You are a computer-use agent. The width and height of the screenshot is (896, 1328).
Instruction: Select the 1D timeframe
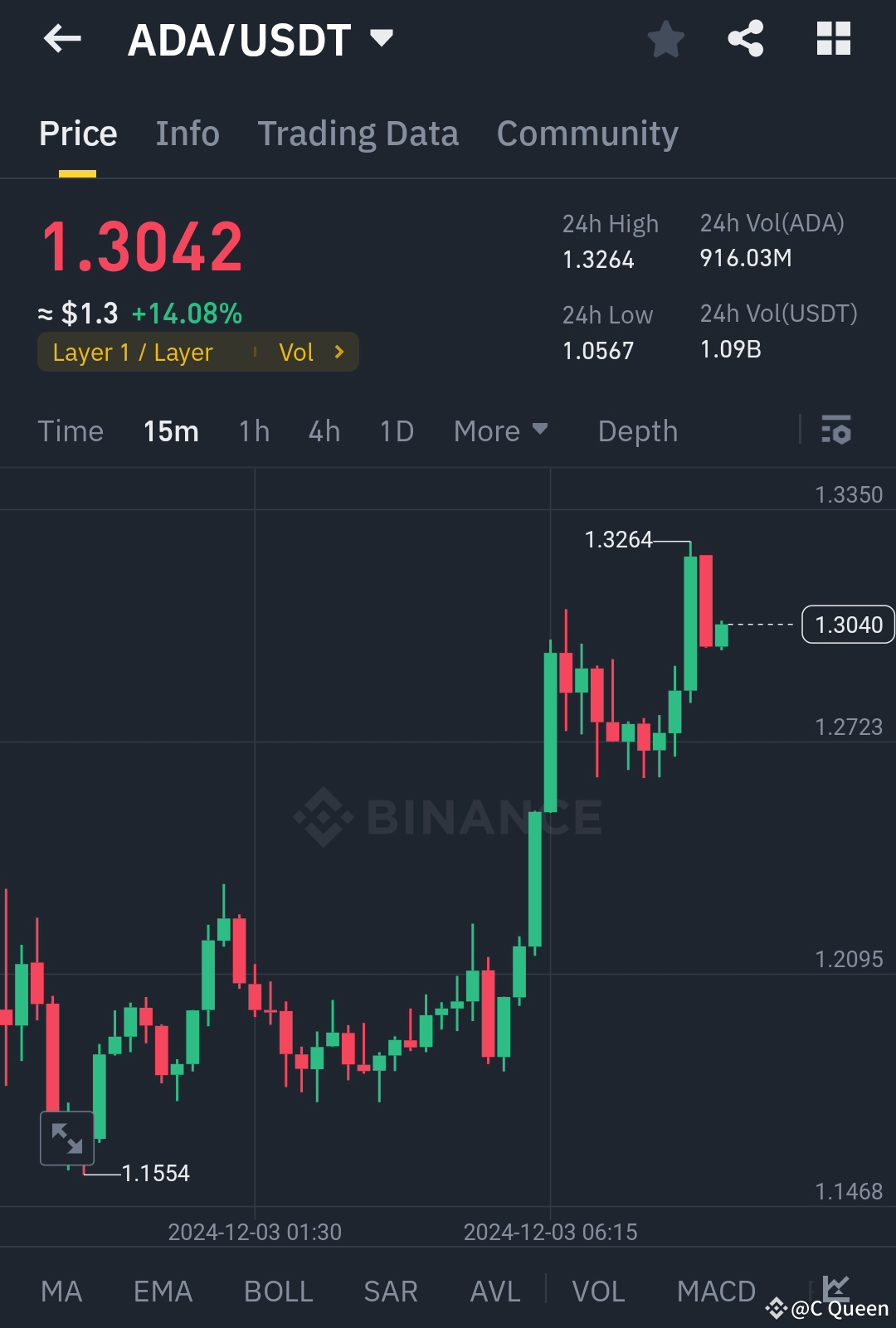coord(396,431)
